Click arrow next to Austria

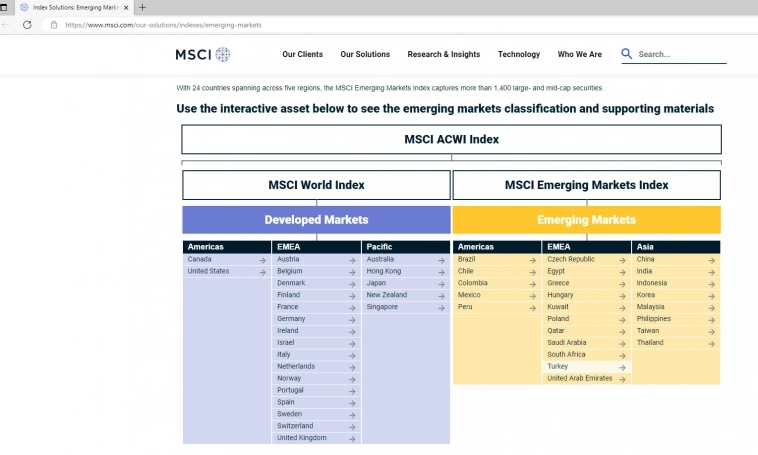[352, 260]
